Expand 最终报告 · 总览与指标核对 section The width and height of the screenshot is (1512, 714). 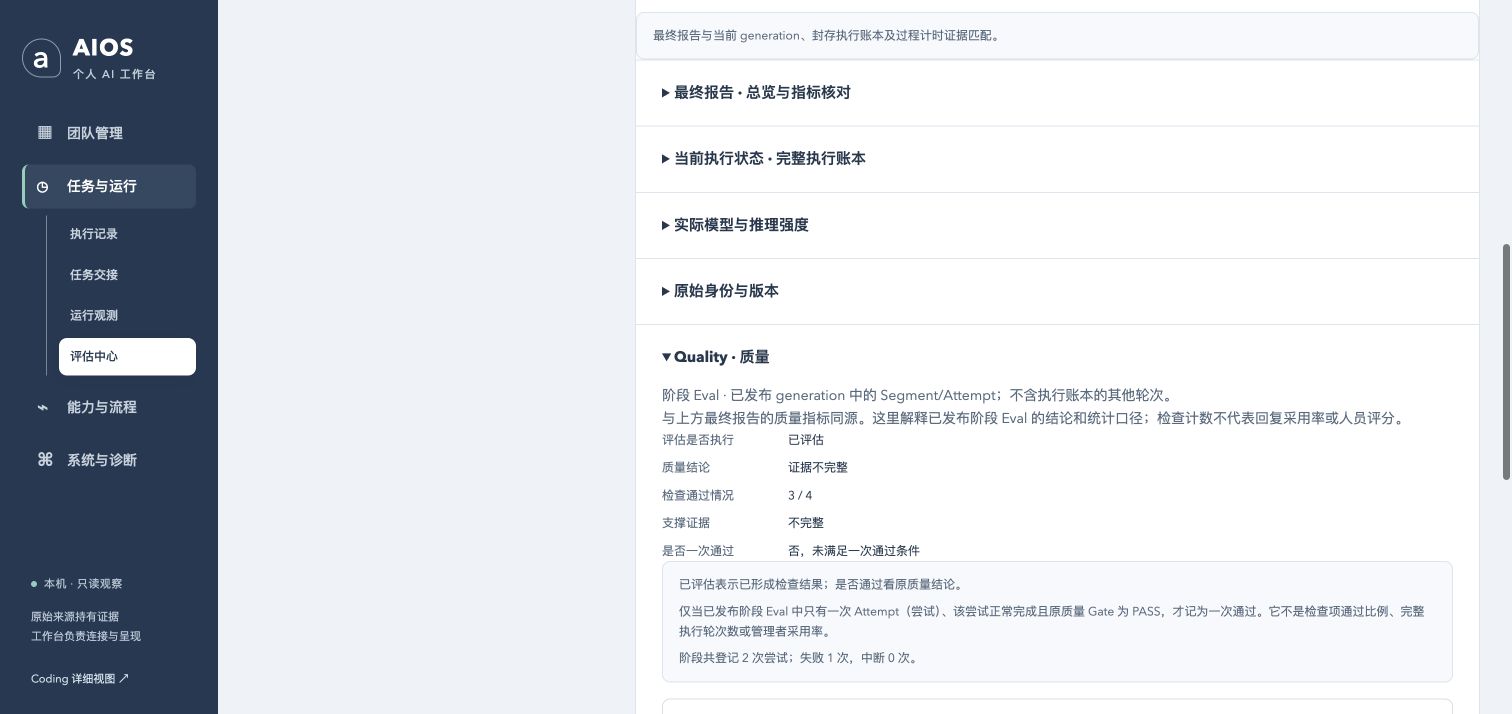(1057, 92)
